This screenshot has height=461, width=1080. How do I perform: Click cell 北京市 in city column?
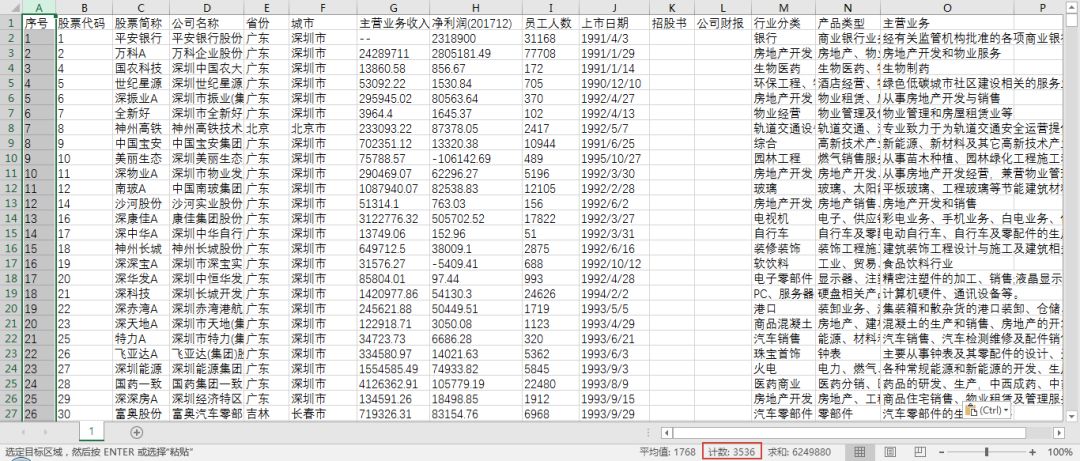322,128
